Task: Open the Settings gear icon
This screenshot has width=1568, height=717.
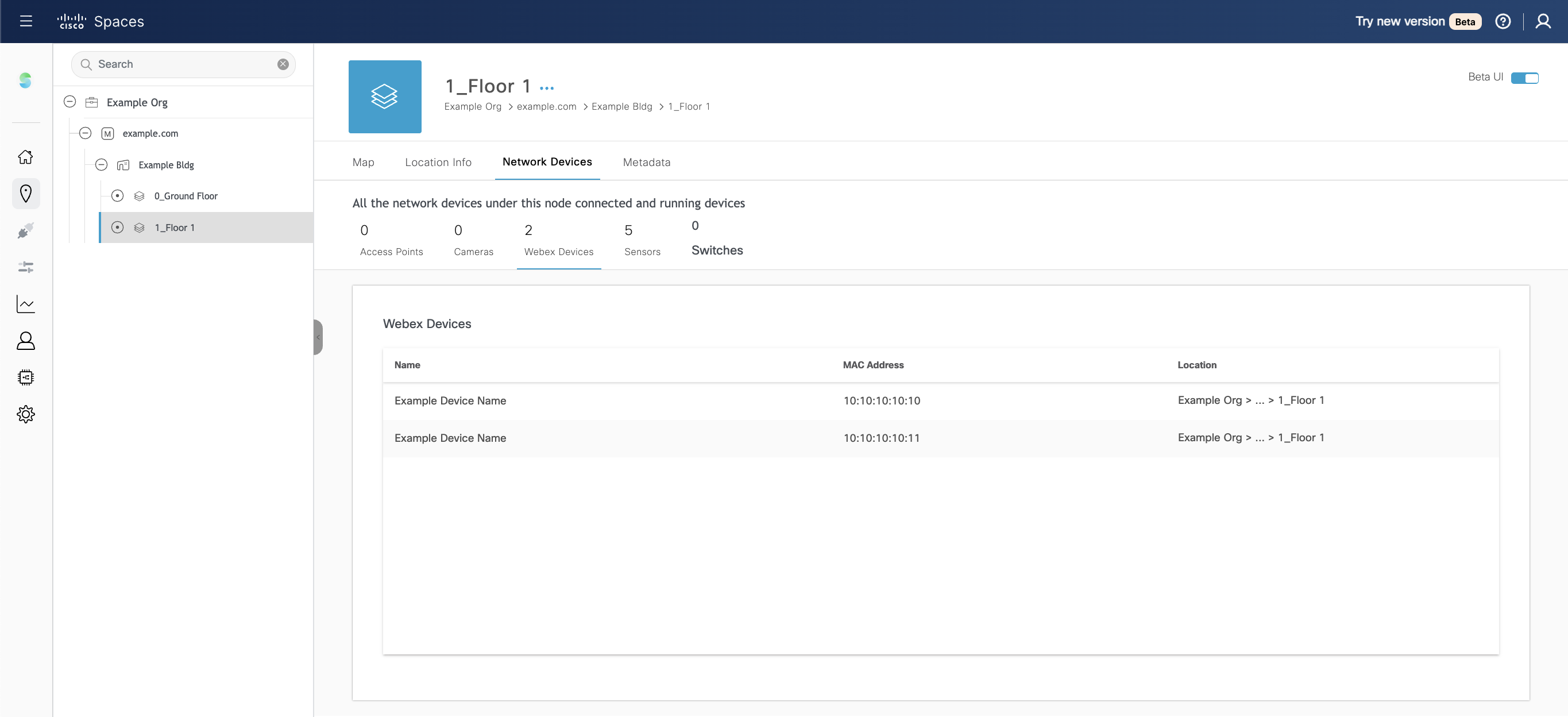Action: tap(26, 414)
